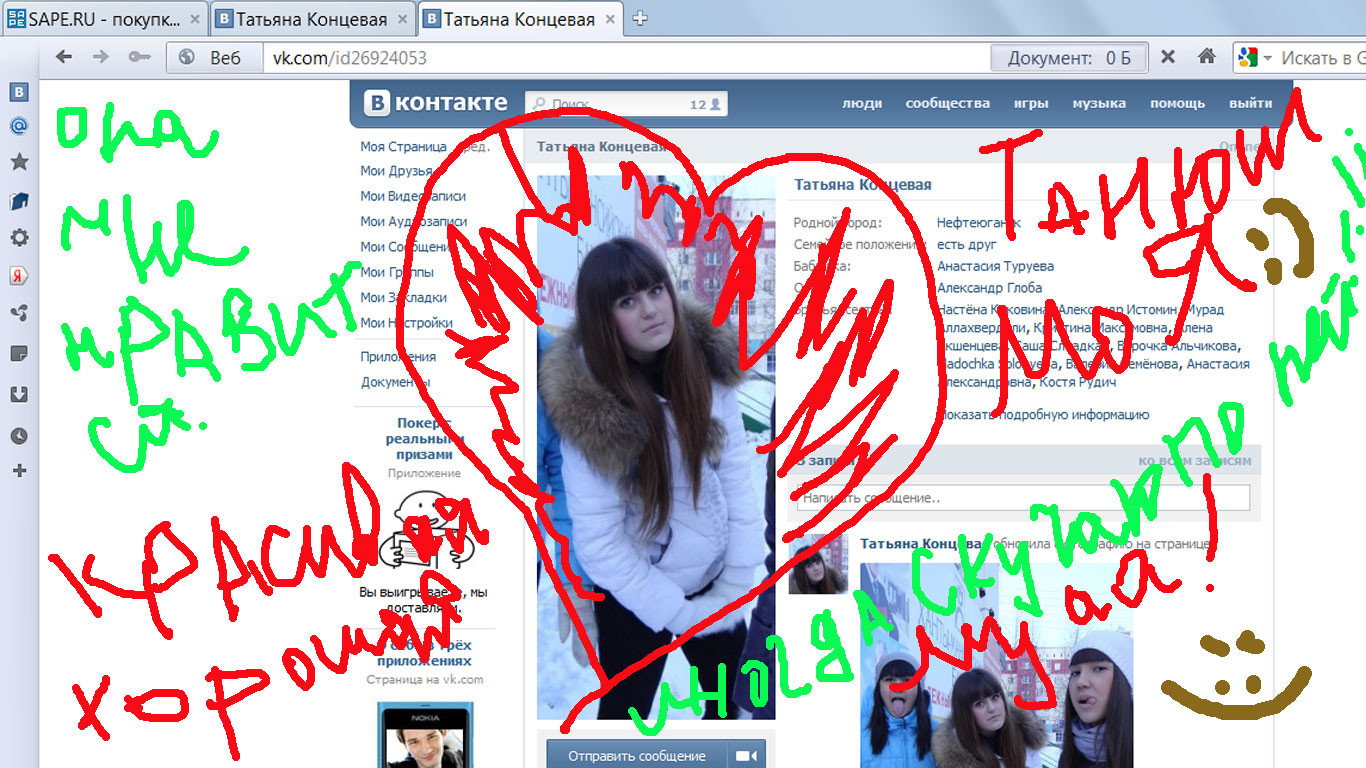Open the small avatar beside the wall post
1366x768 pixels.
[818, 564]
